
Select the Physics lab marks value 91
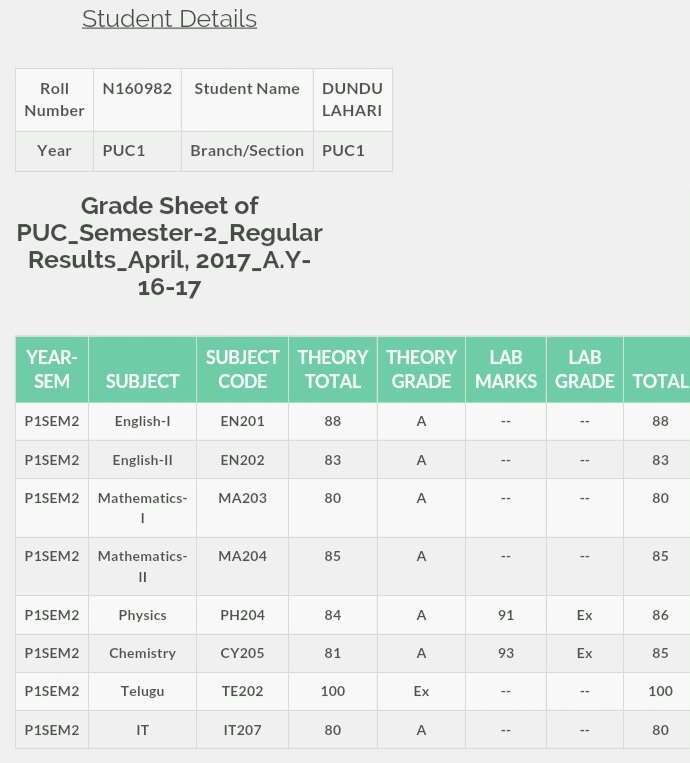click(x=506, y=615)
